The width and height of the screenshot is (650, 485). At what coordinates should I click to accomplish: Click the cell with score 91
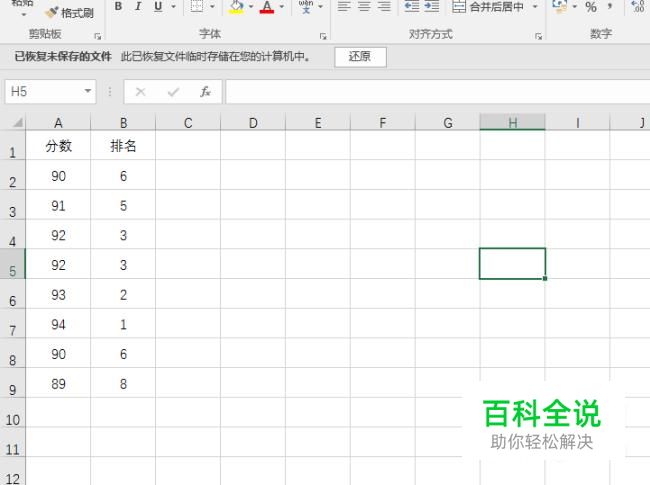coord(58,205)
